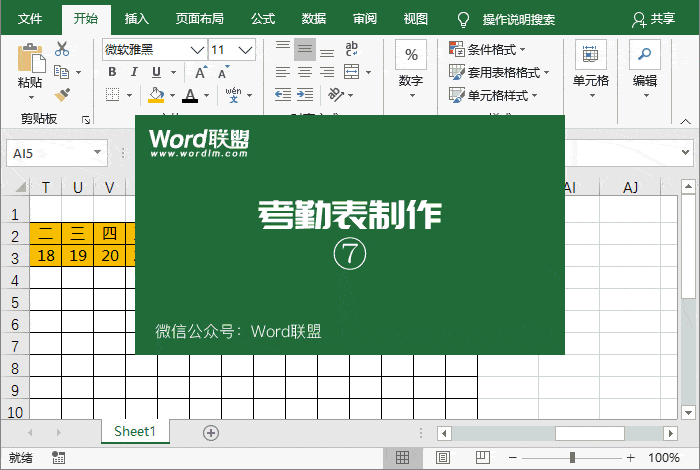Toggle Bold formatting
The width and height of the screenshot is (700, 470).
coord(112,72)
